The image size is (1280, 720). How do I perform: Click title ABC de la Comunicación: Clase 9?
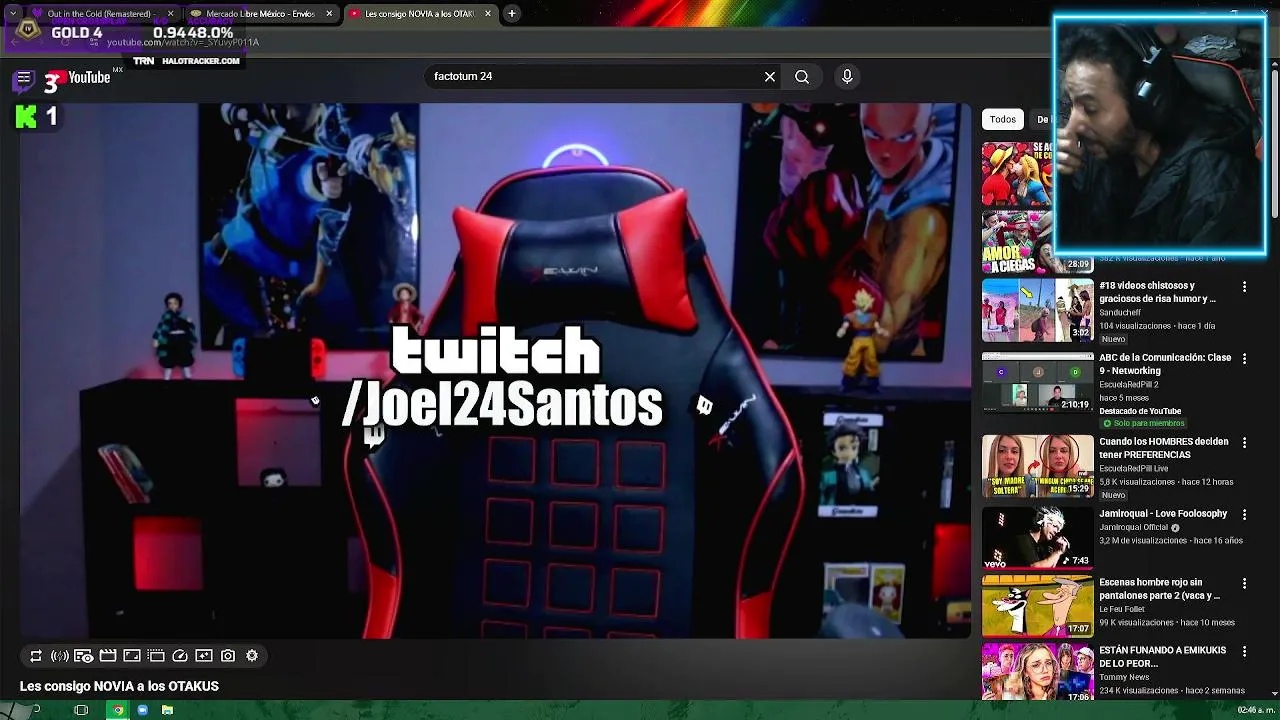click(1165, 364)
